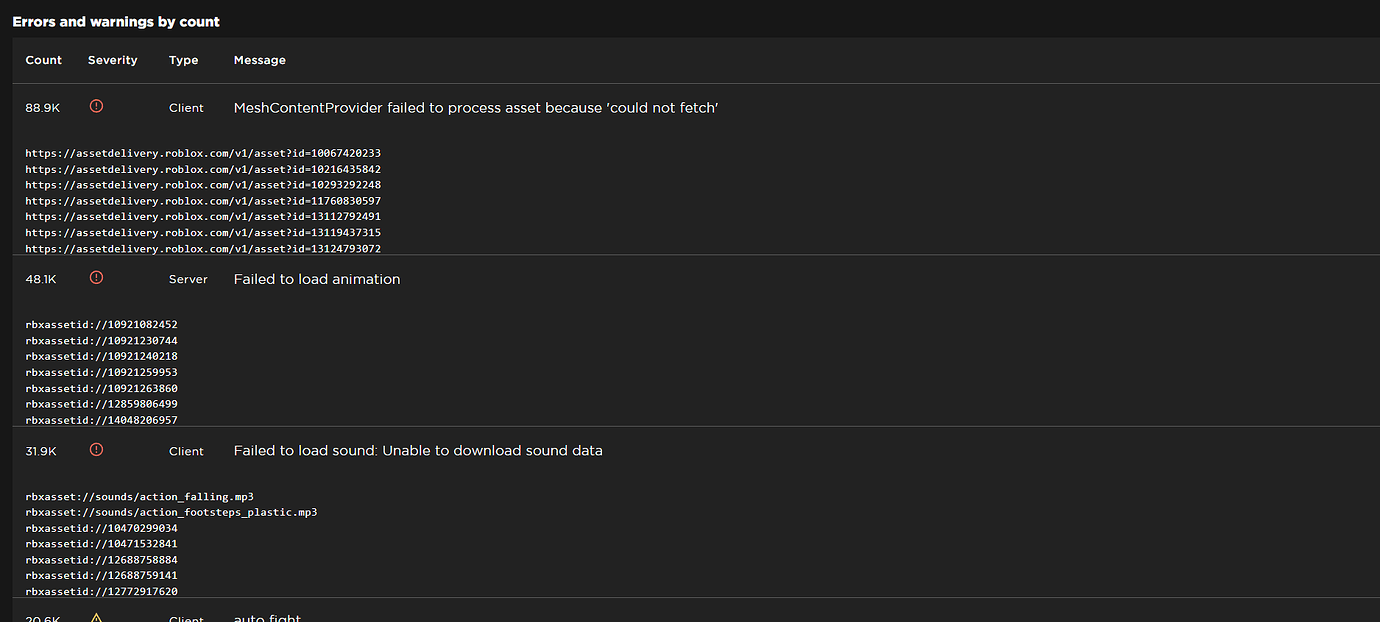Select the rbxassetid://10921082452 animation entry
The width and height of the screenshot is (1380, 622).
pos(101,325)
